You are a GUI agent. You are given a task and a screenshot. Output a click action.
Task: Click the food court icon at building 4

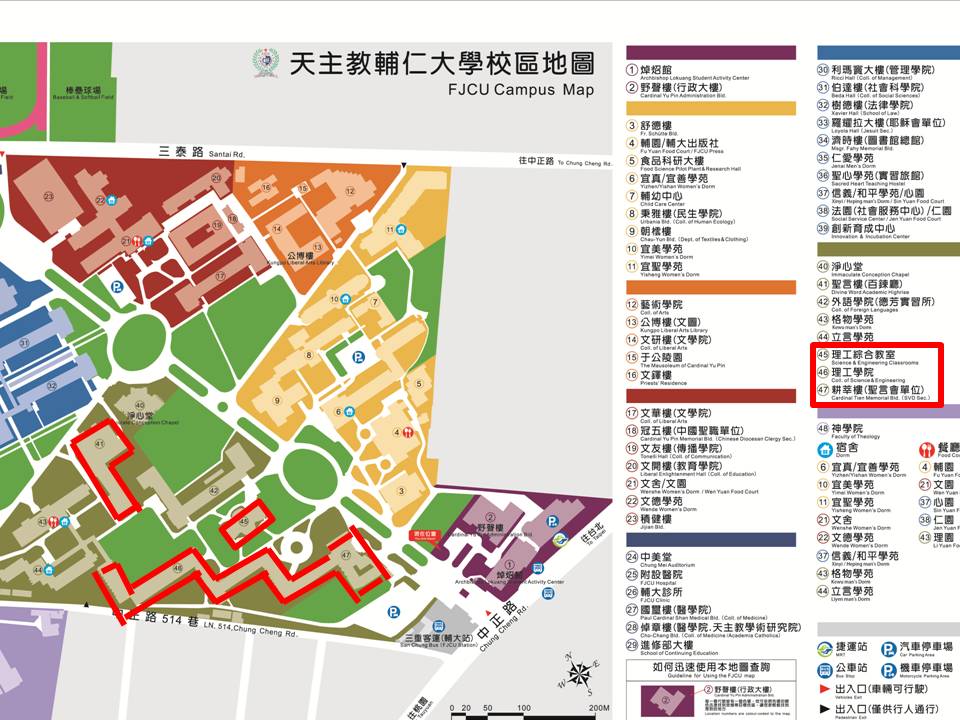pyautogui.click(x=409, y=434)
